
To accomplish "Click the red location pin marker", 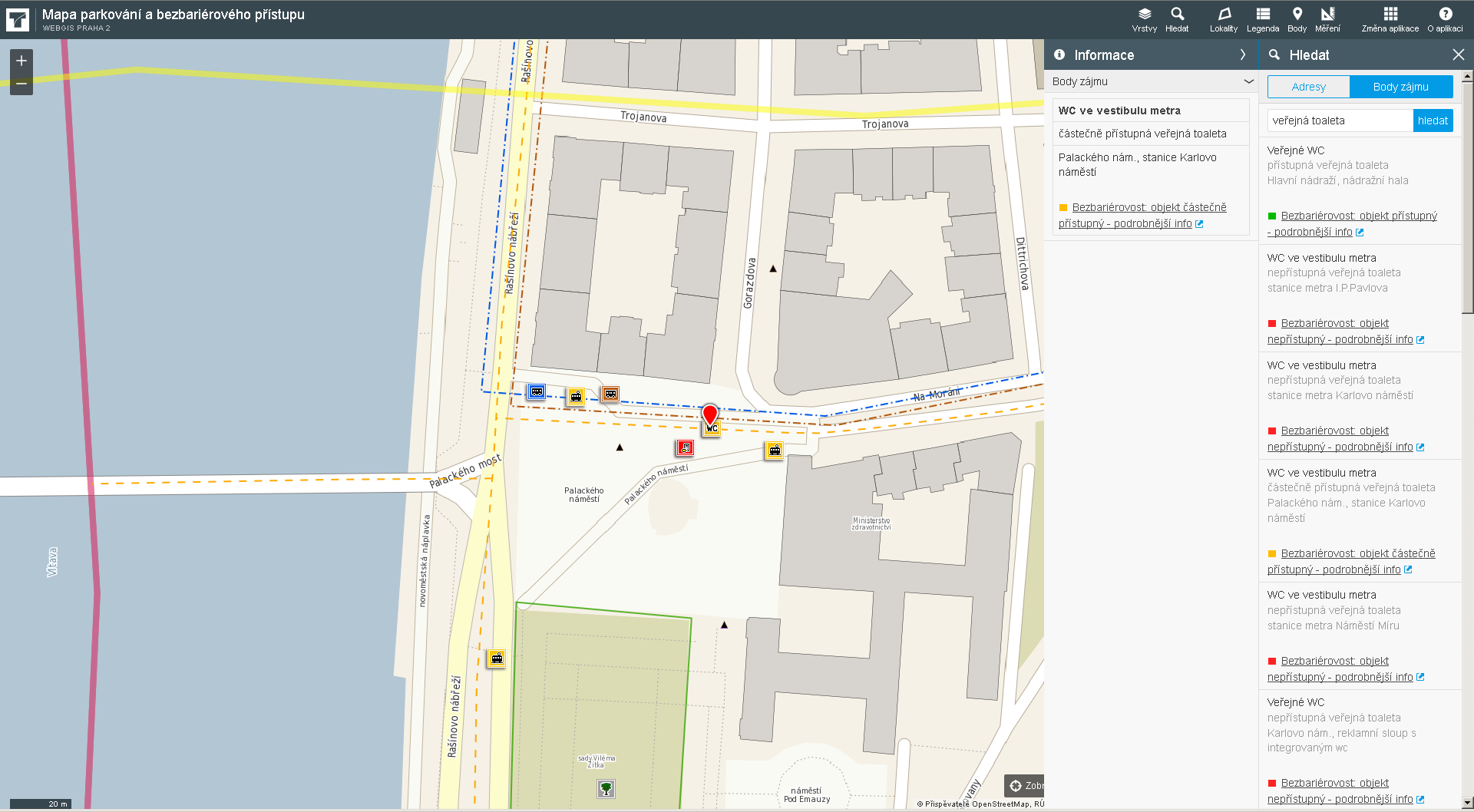I will click(x=710, y=415).
